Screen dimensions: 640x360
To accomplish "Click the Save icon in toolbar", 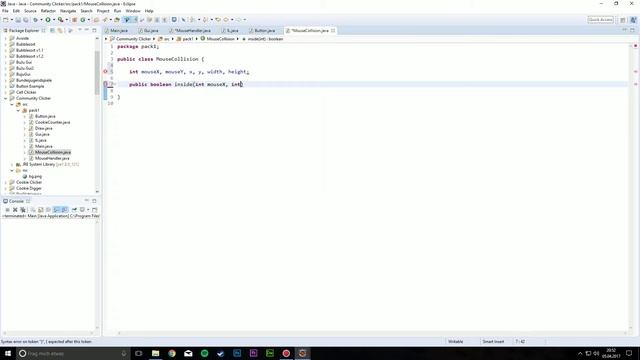I will pyautogui.click(x=18, y=20).
